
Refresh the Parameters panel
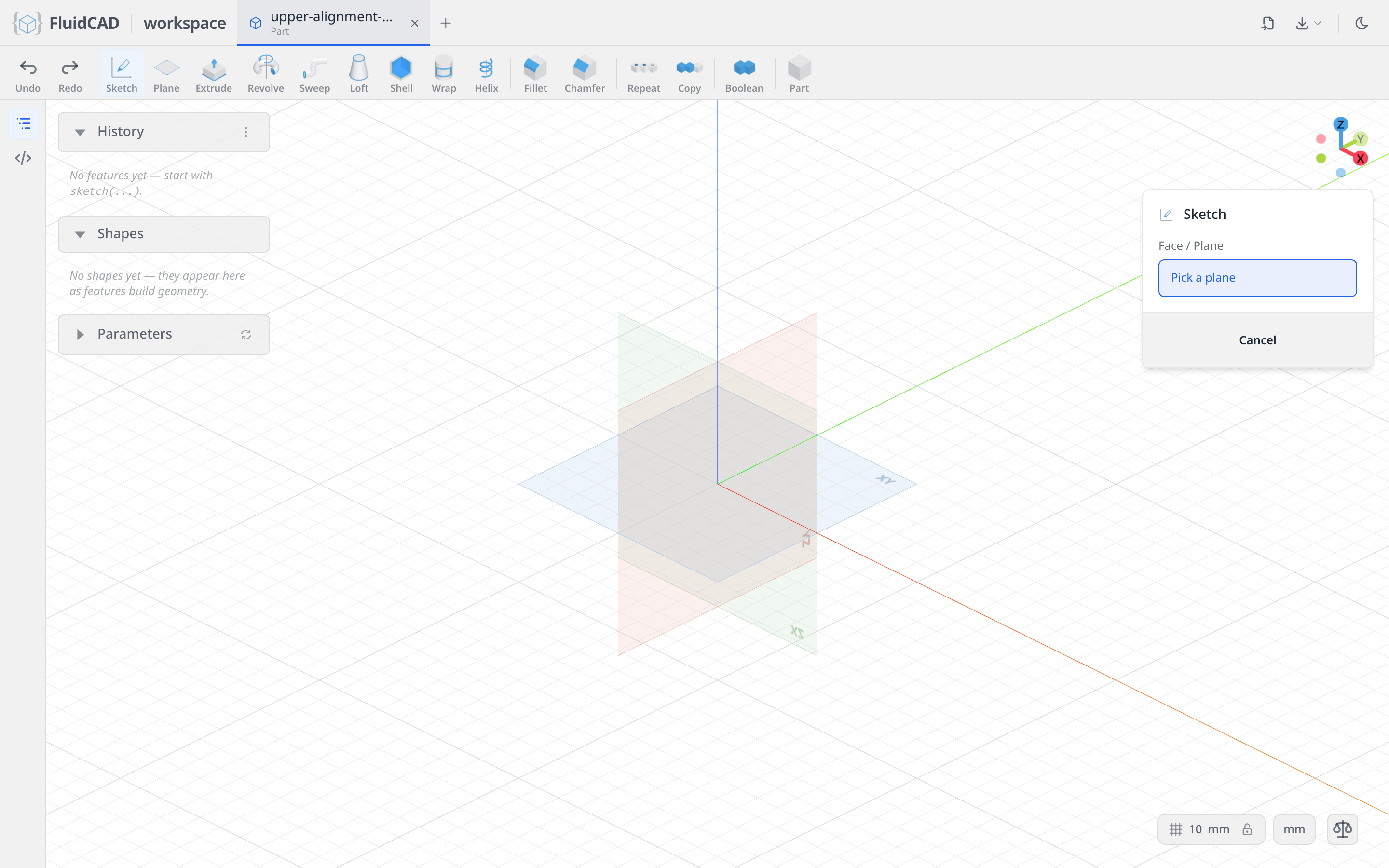[x=245, y=334]
